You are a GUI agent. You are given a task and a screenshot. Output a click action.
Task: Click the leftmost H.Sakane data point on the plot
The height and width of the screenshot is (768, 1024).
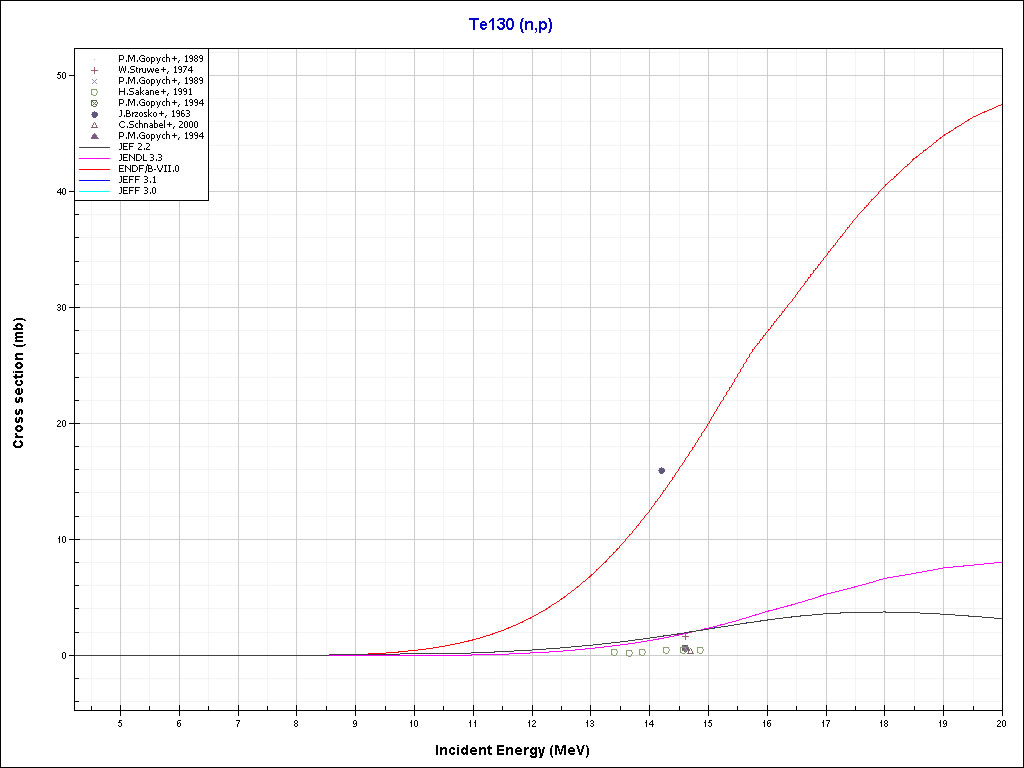614,652
